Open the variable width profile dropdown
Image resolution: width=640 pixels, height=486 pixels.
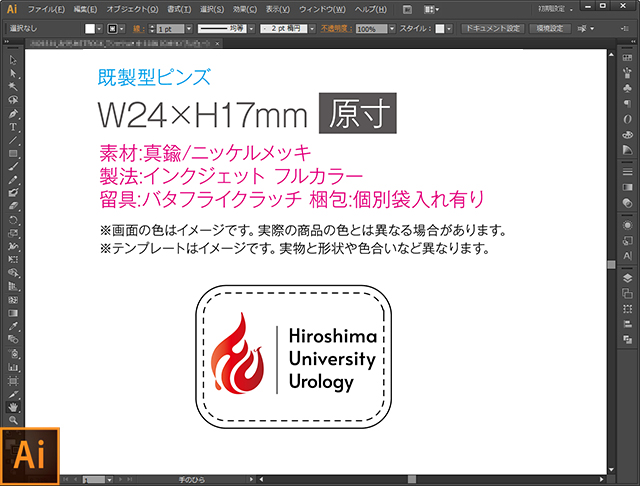(251, 29)
